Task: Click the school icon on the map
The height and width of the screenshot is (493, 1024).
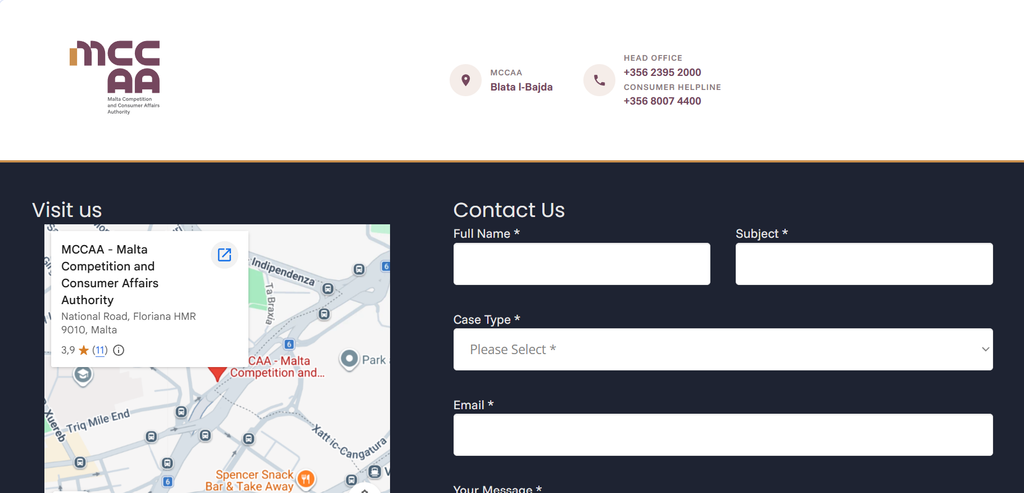Action: (x=82, y=375)
